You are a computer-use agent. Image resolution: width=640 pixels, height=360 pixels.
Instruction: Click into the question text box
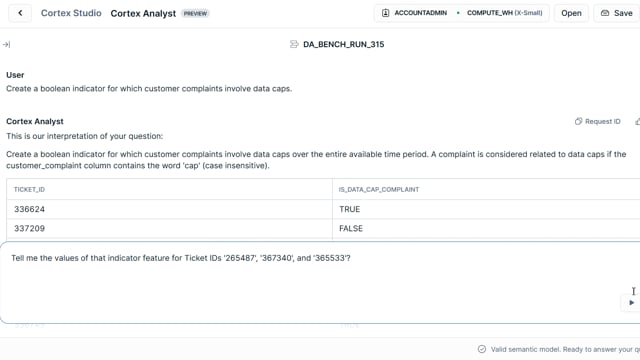(x=320, y=282)
